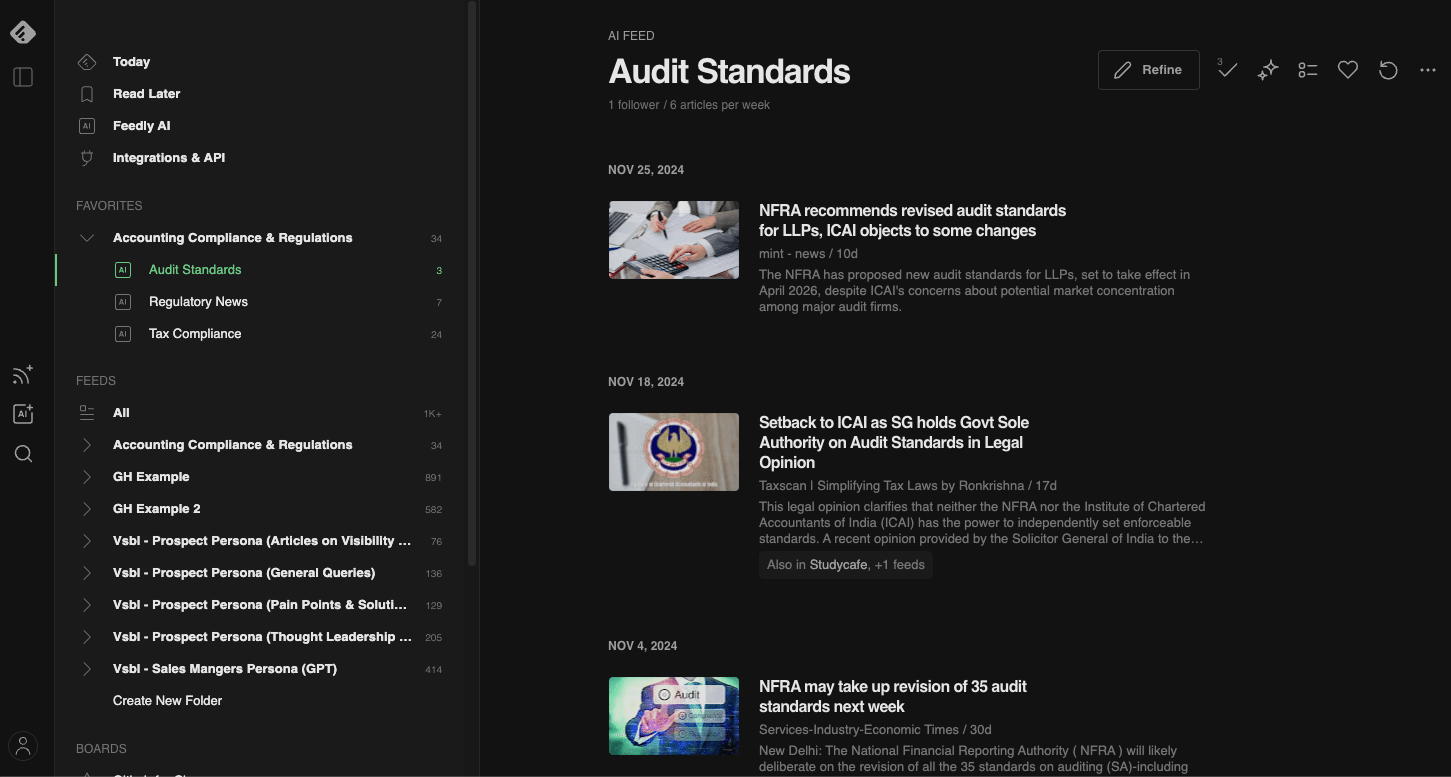Click the AI icon beside Audit Standards
The image size is (1451, 777).
click(123, 270)
